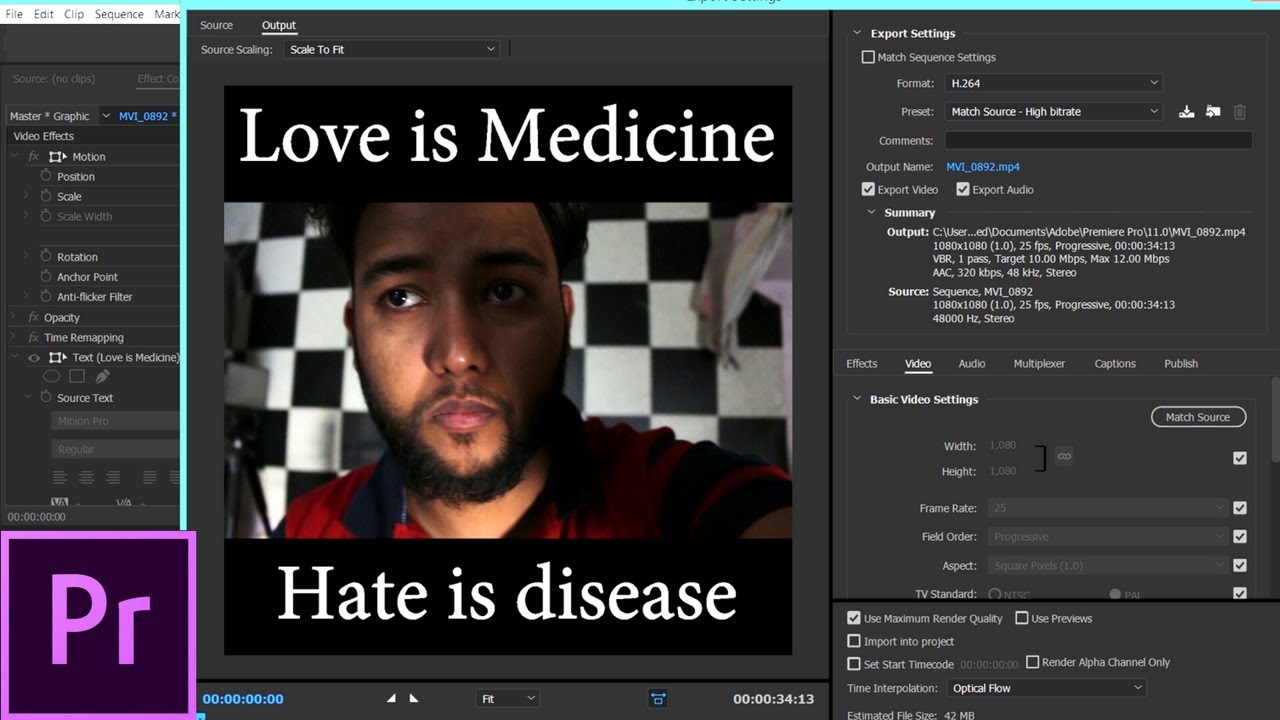This screenshot has width=1280, height=720.
Task: Click the Set In Point marker
Action: (391, 698)
